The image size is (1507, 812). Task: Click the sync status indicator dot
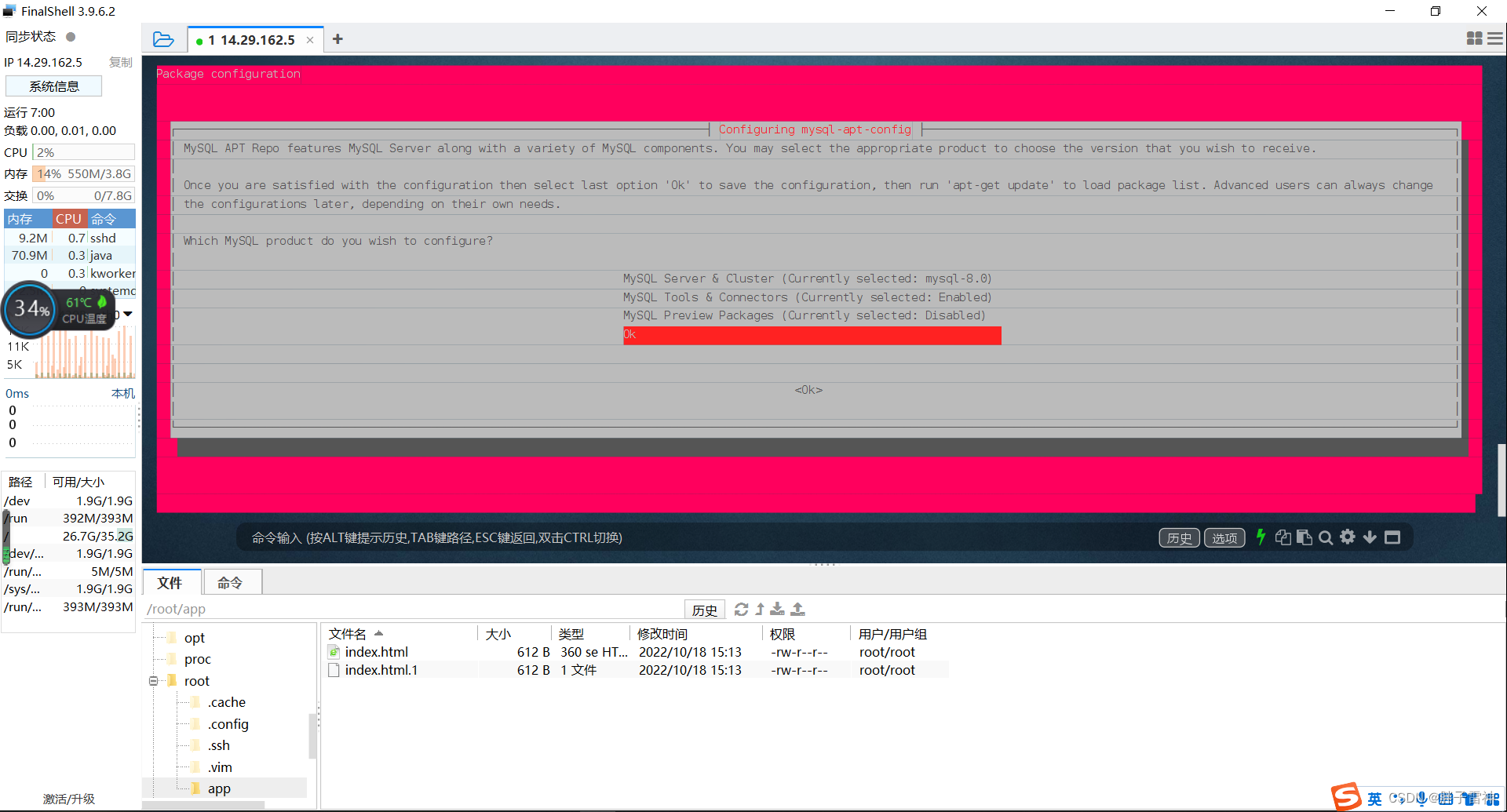coord(71,37)
